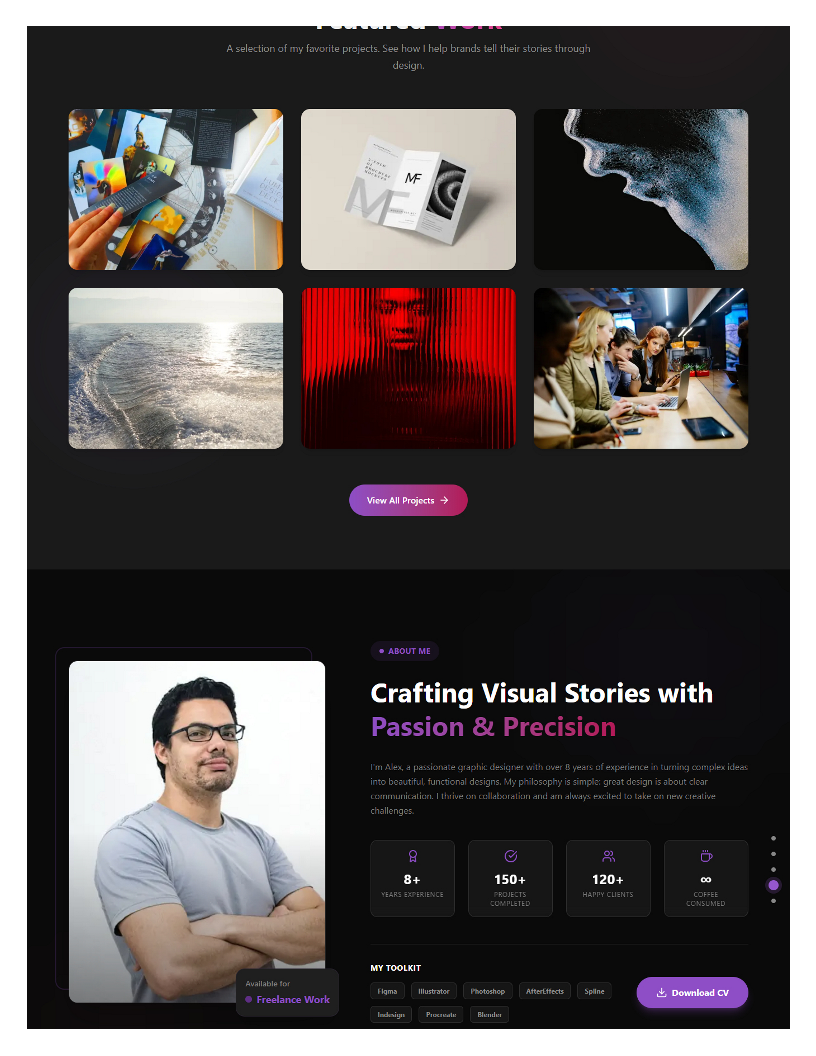Click the arrow icon in View All Projects

tap(444, 500)
